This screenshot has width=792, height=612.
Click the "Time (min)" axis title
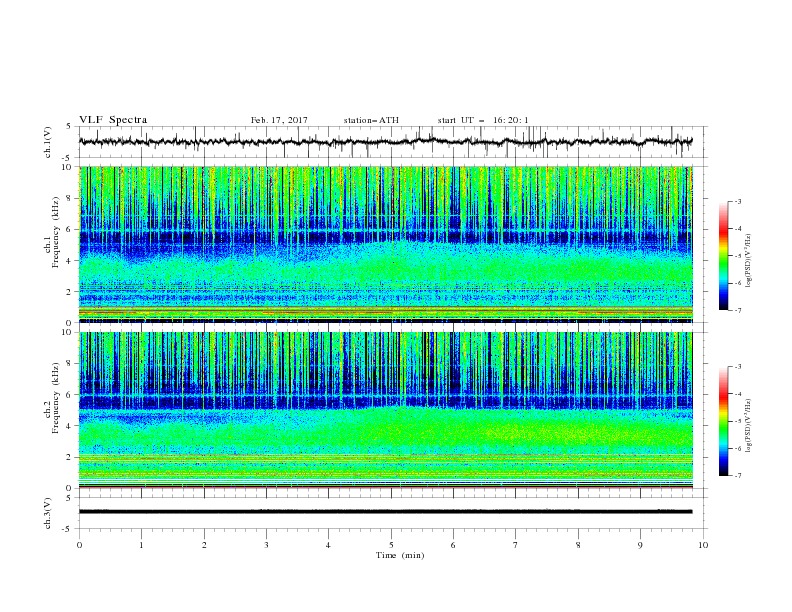click(x=400, y=555)
